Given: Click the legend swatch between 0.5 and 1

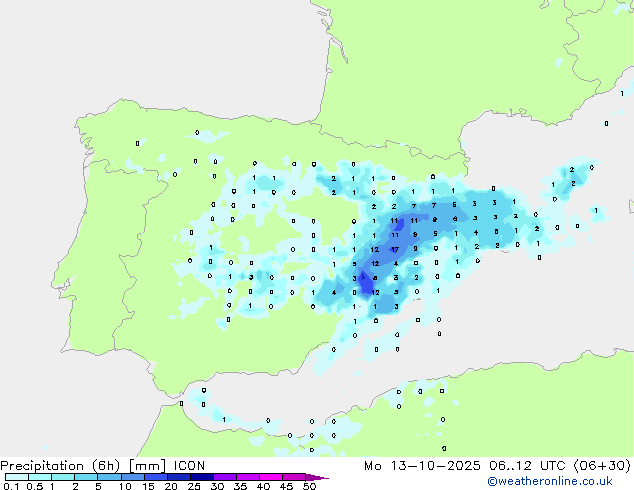Looking at the screenshot, I should (40, 477).
